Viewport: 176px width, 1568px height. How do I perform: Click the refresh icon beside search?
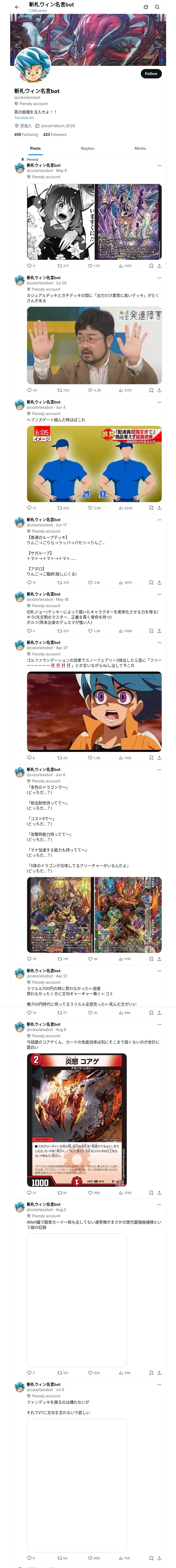click(146, 7)
